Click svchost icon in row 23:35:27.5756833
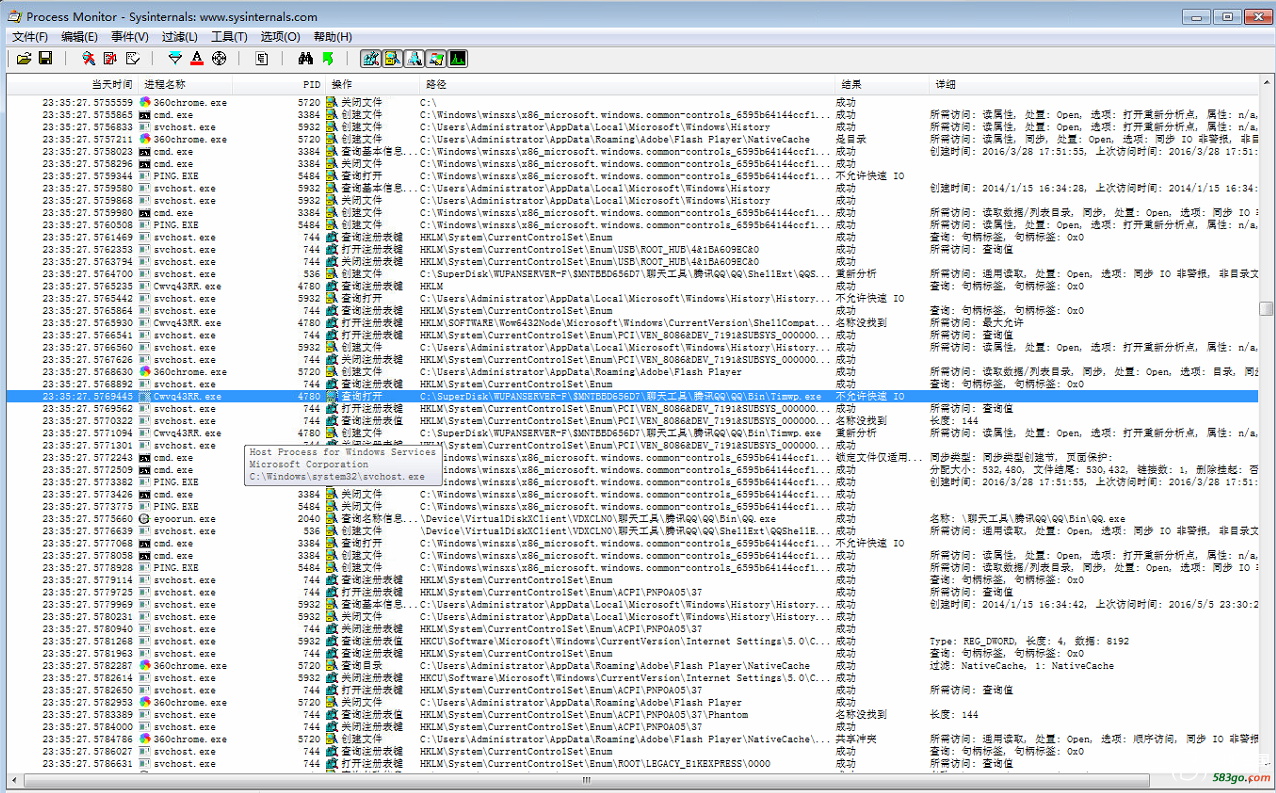The height and width of the screenshot is (793, 1276). pyautogui.click(x=145, y=127)
